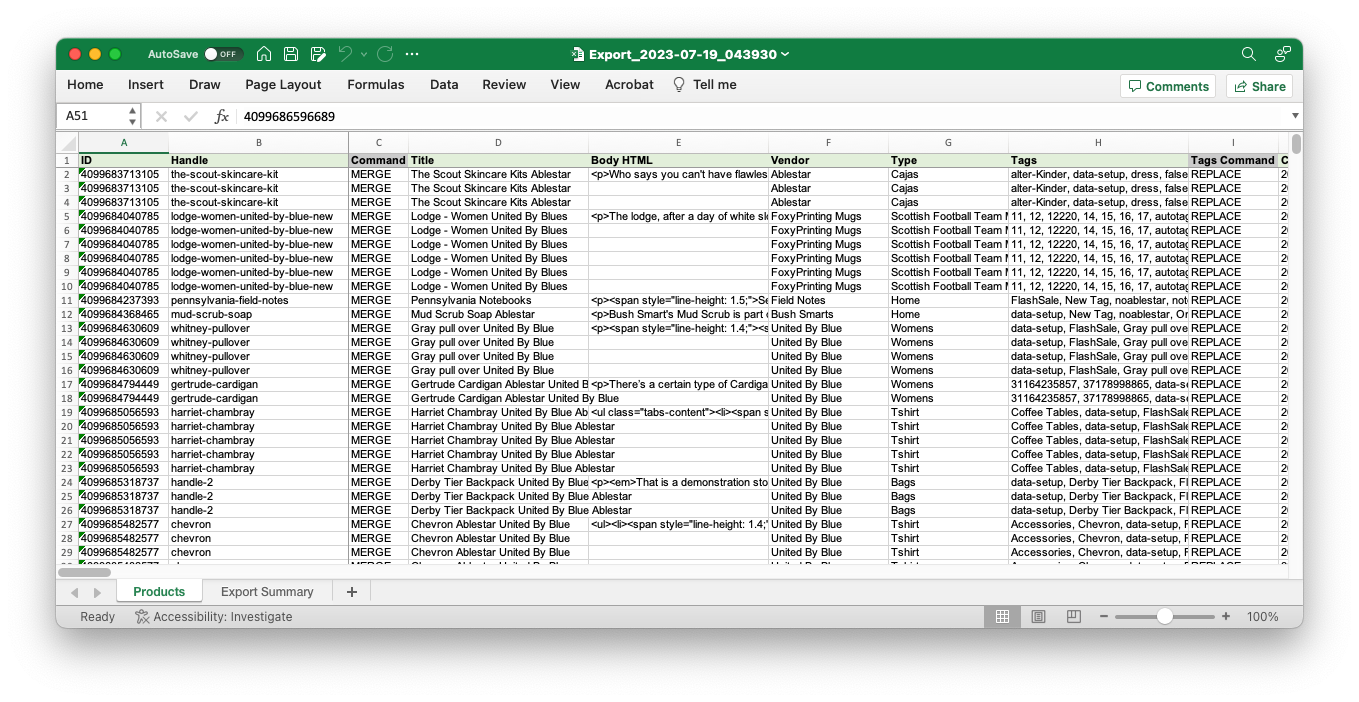The height and width of the screenshot is (702, 1359).
Task: Switch to Normal view in the status bar
Action: point(1002,617)
